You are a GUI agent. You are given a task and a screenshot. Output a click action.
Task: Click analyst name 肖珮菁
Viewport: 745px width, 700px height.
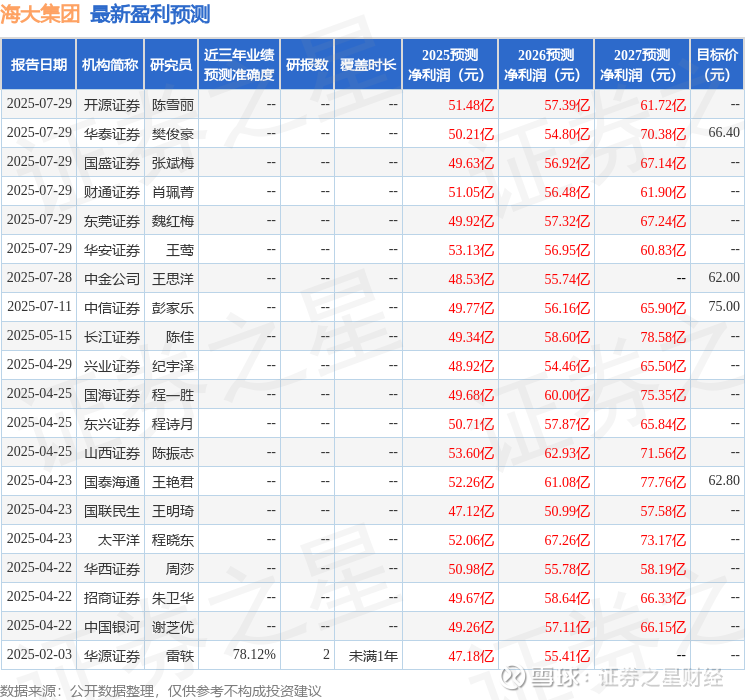click(x=173, y=192)
